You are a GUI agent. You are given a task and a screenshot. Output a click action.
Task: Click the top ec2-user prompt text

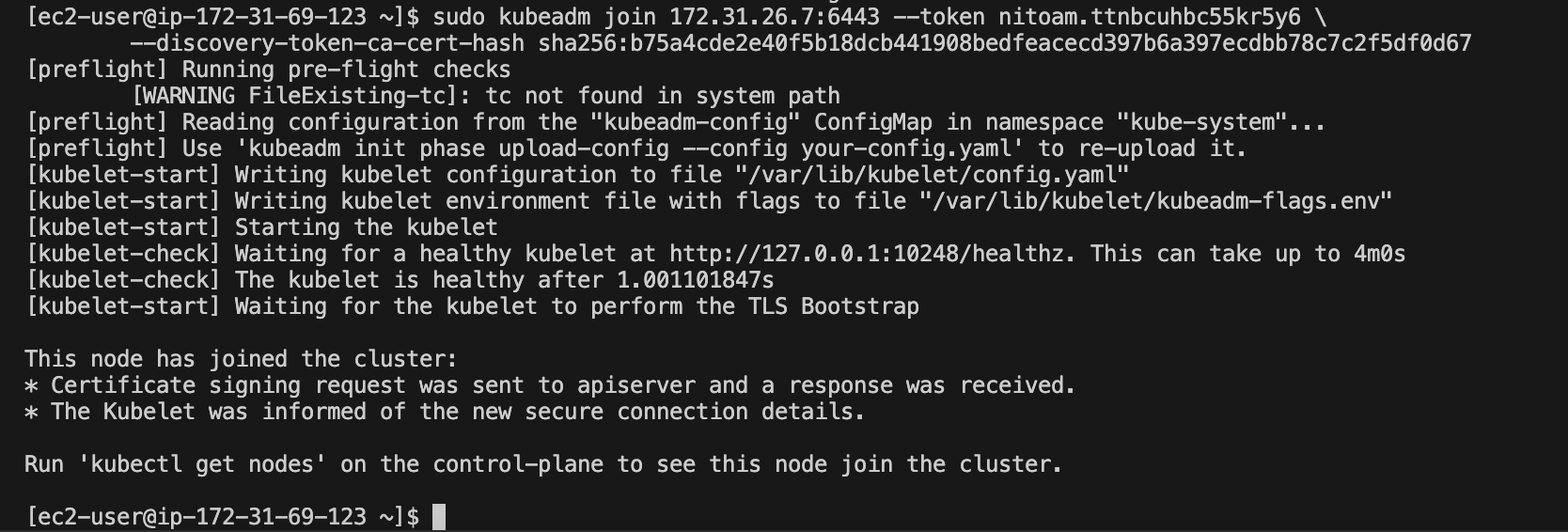224,17
